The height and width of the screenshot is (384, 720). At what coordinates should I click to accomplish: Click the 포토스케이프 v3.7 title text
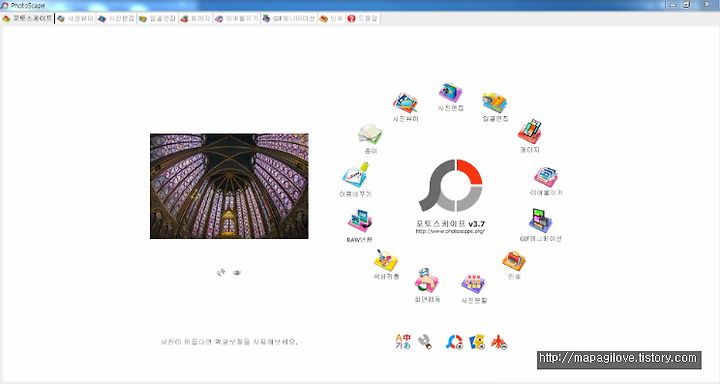pyautogui.click(x=450, y=224)
